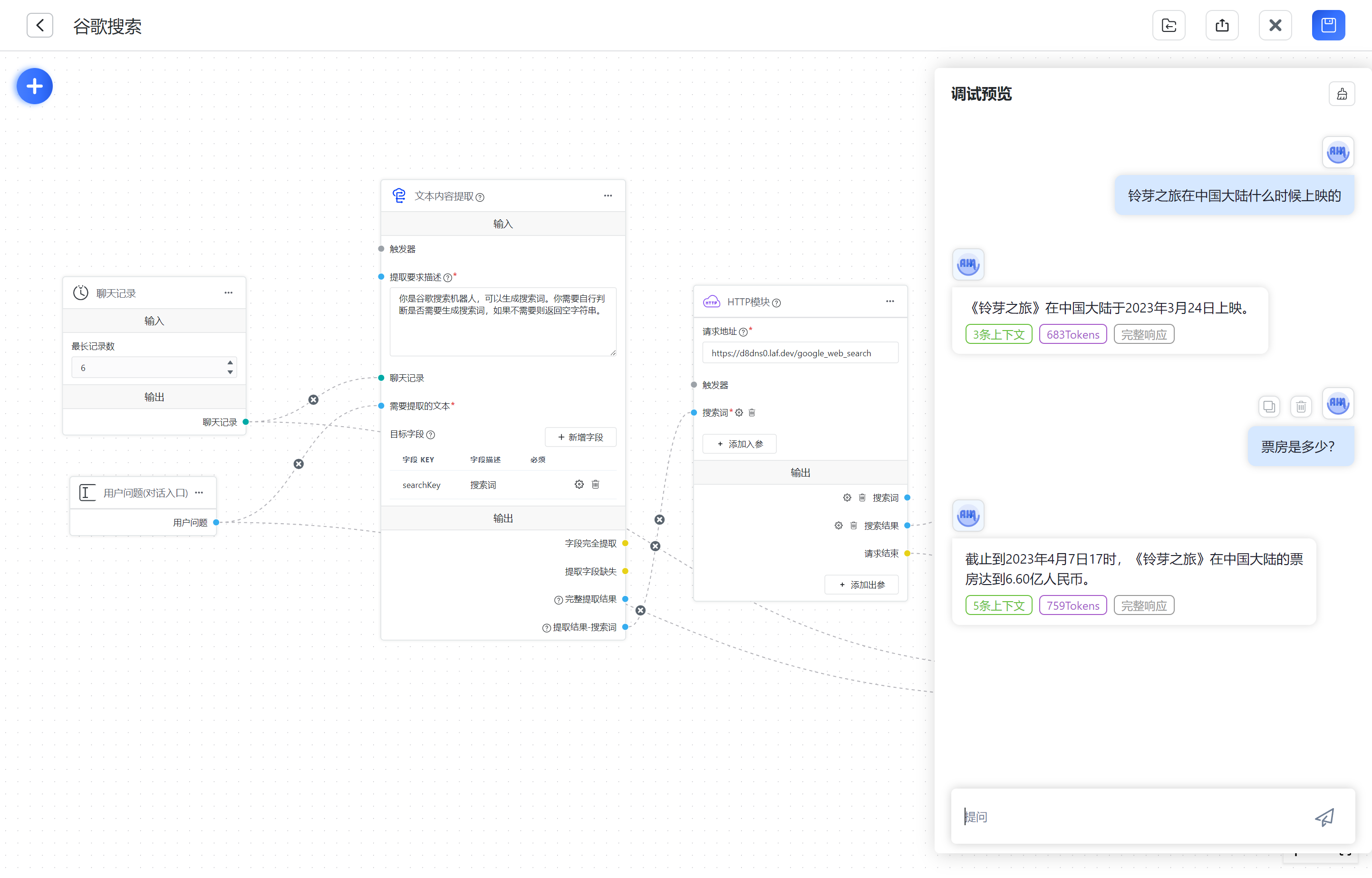
Task: Click the blue add-node plus button
Action: (x=35, y=86)
